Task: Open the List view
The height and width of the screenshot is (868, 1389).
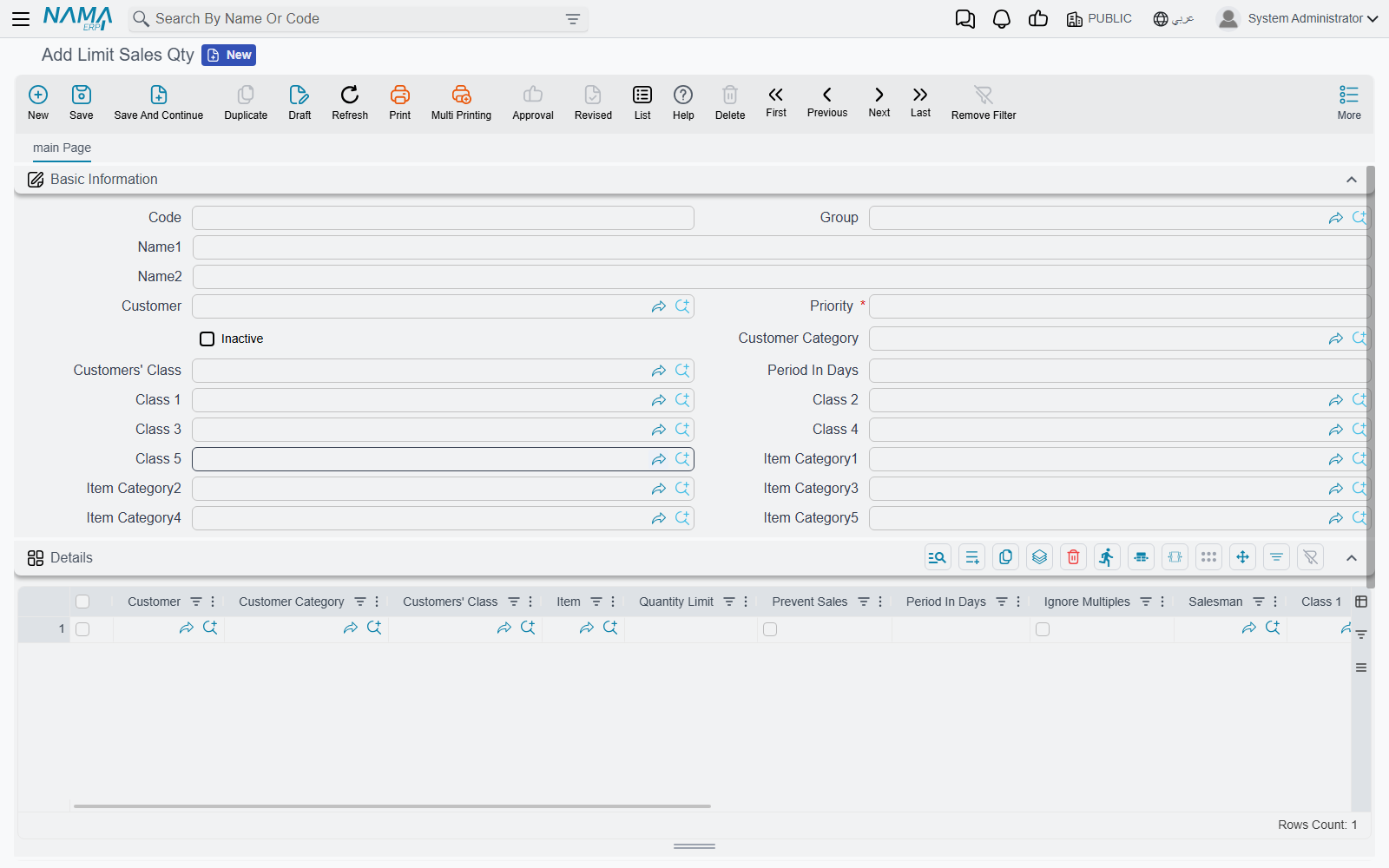Action: (642, 102)
